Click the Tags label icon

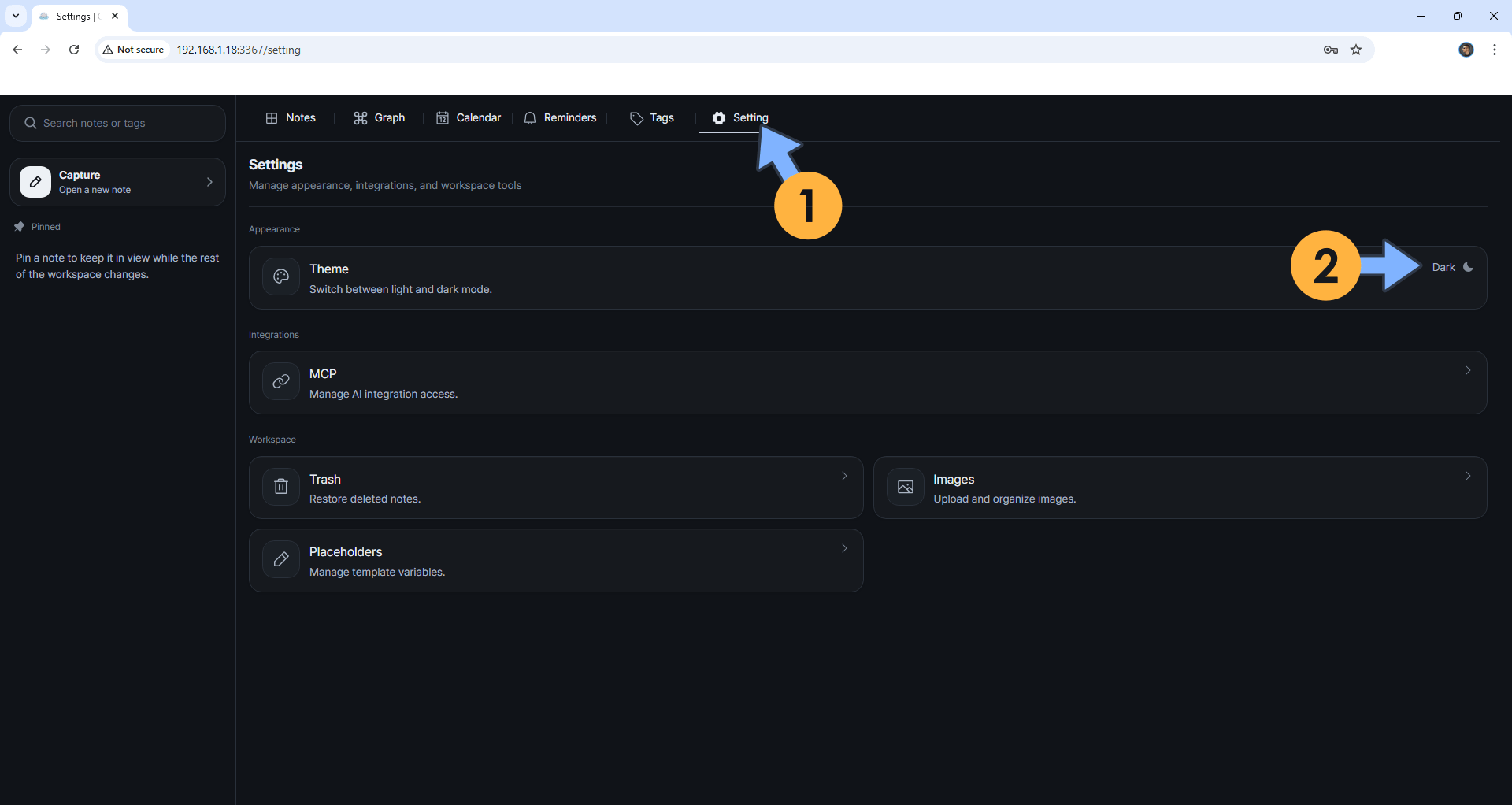click(x=636, y=117)
